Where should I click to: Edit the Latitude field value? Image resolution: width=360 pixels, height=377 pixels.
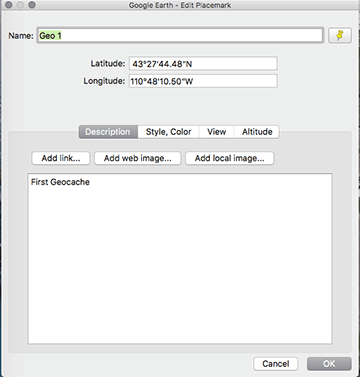(203, 64)
